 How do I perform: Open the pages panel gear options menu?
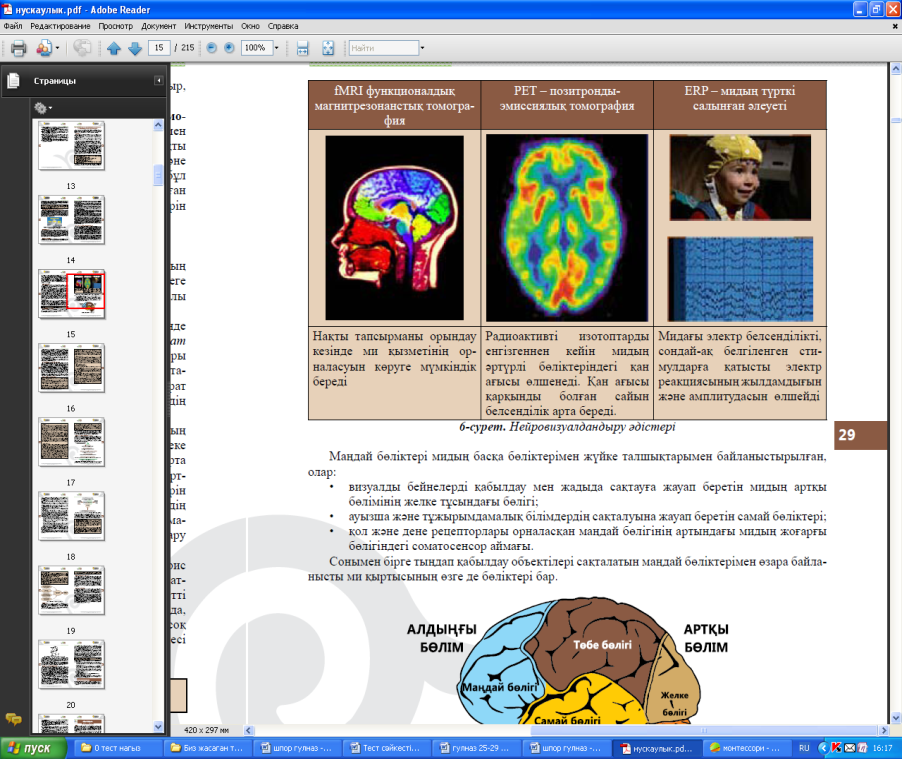43,108
